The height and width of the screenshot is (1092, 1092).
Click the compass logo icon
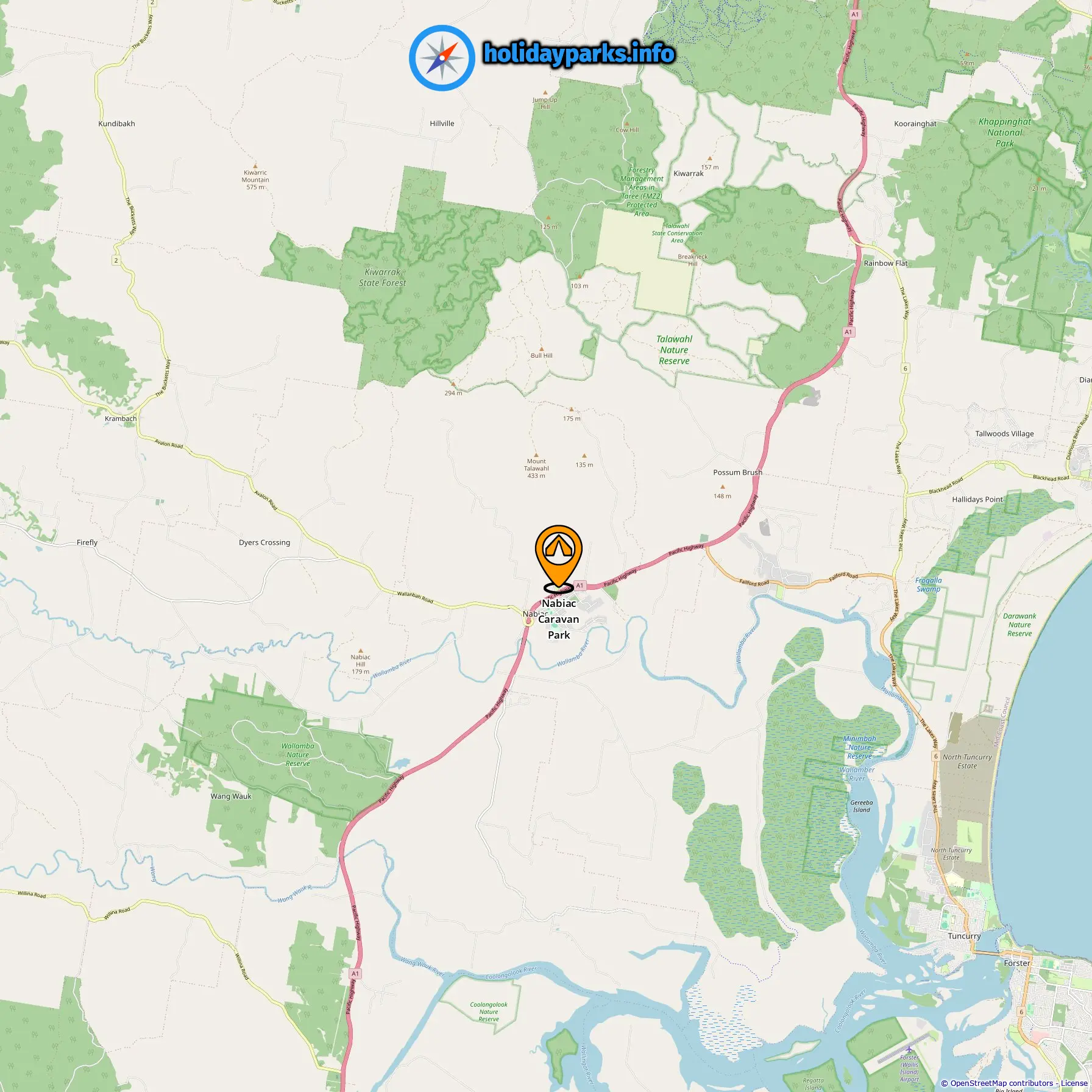[442, 58]
